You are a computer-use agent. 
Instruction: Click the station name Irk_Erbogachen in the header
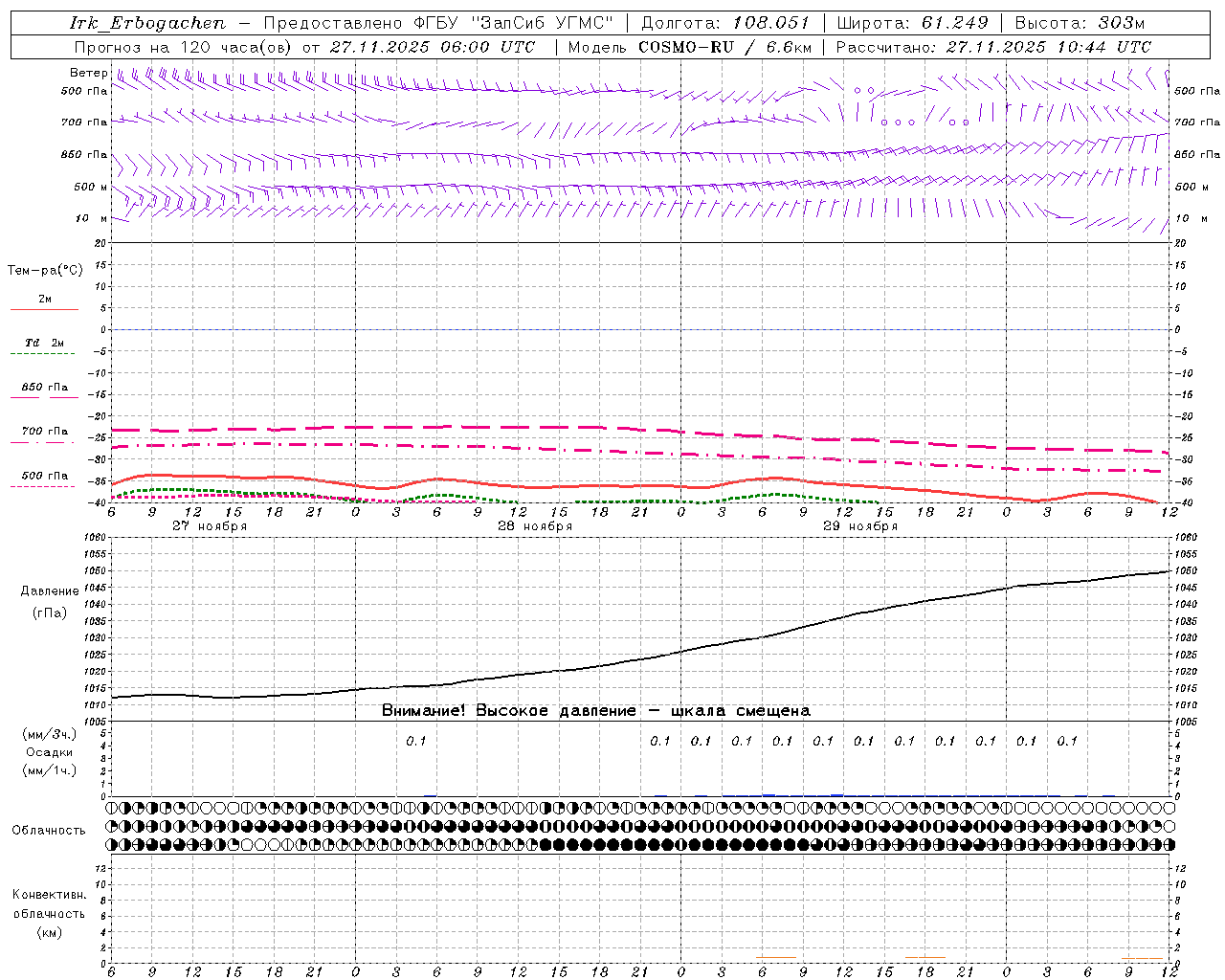148,23
